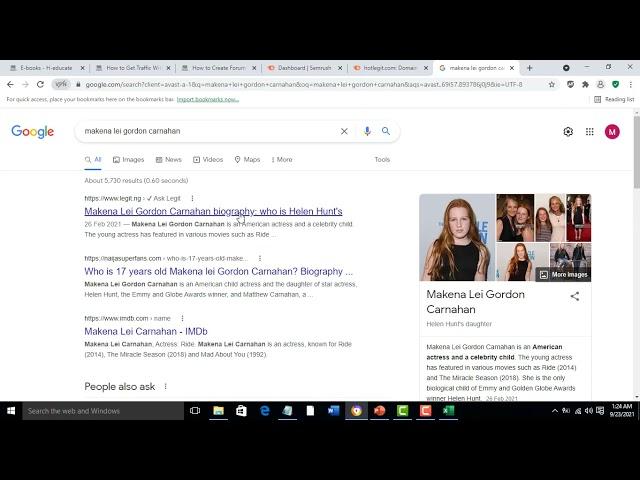Switch to E-books H-educate tab
This screenshot has width=640, height=480.
click(47, 68)
